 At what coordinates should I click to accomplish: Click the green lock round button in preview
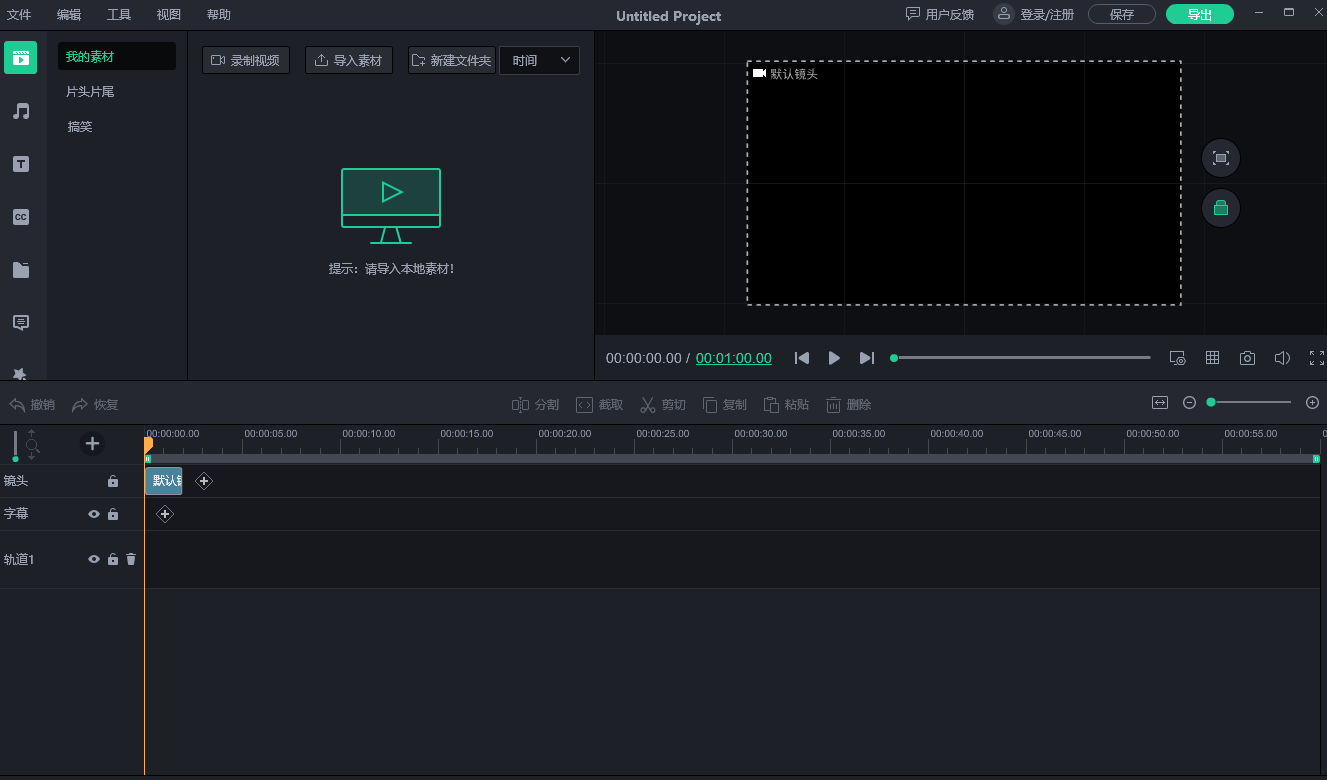pos(1220,208)
